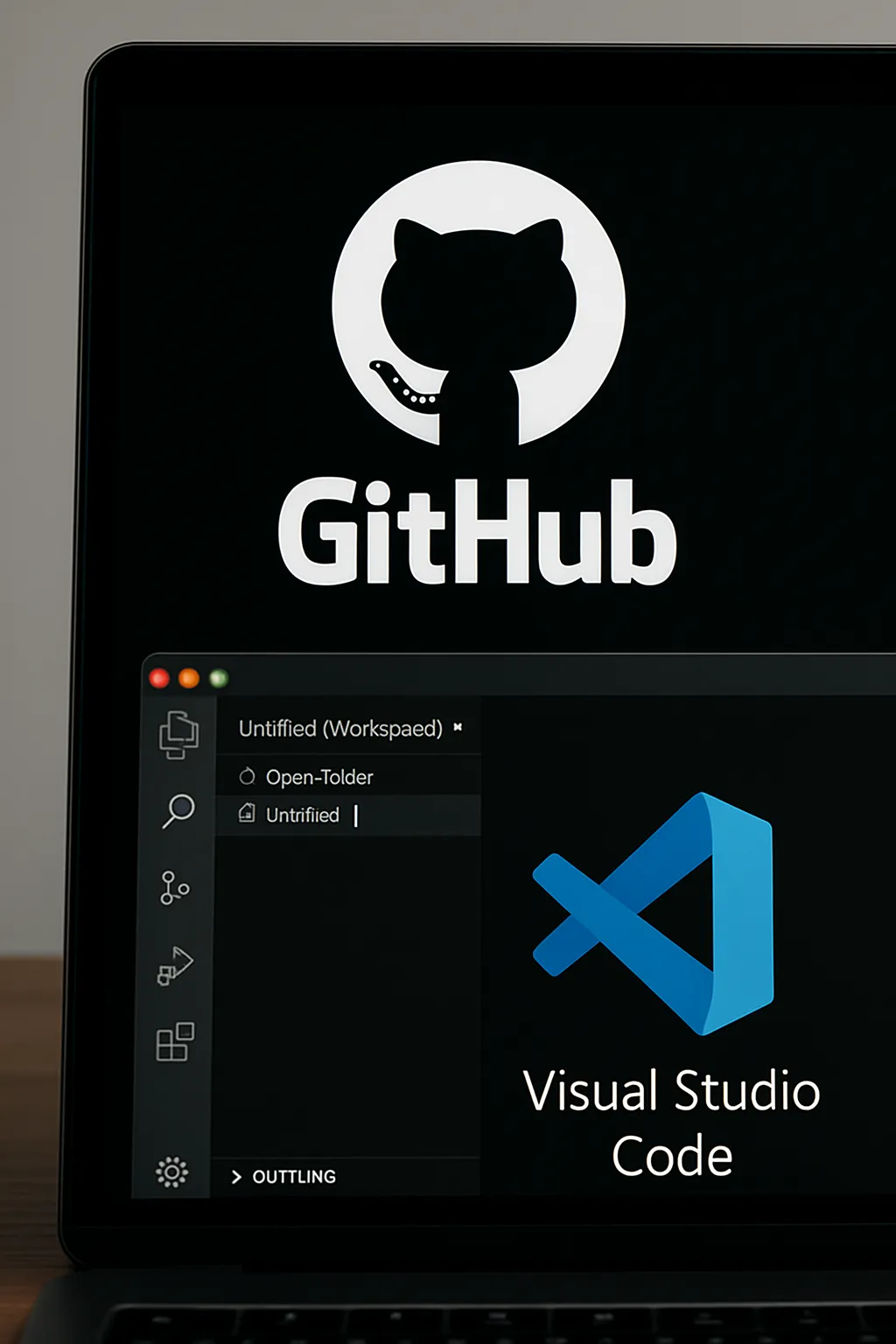The image size is (896, 1344).
Task: Expand the OUTTLING section chevron
Action: coord(236,1177)
